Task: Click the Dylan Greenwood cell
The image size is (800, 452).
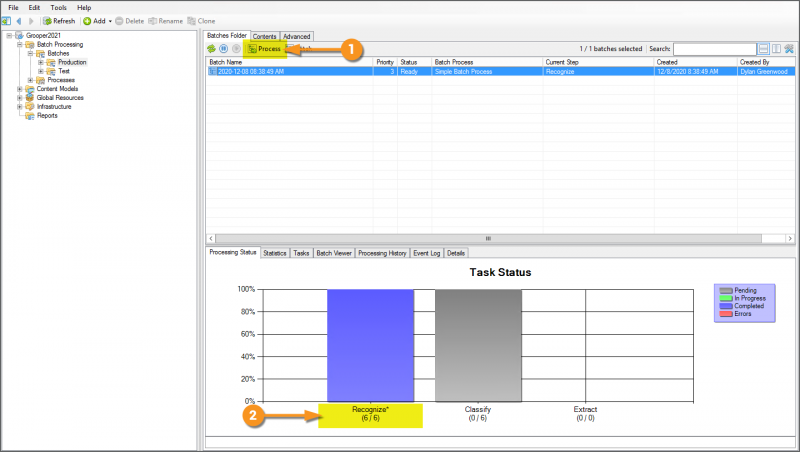Action: 766,71
